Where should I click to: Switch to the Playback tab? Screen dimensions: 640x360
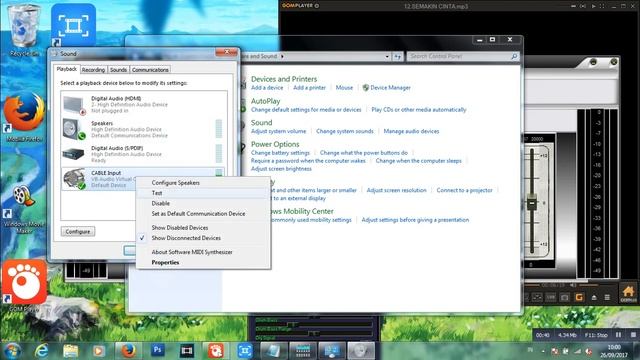(x=67, y=69)
